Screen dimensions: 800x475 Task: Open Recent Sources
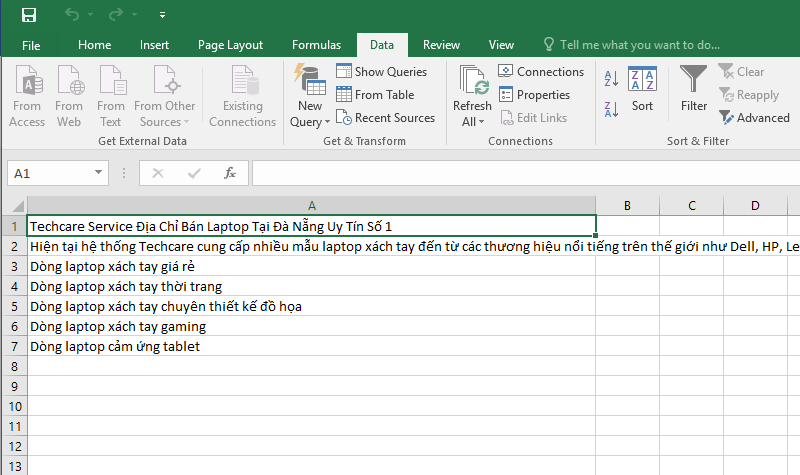(x=385, y=118)
